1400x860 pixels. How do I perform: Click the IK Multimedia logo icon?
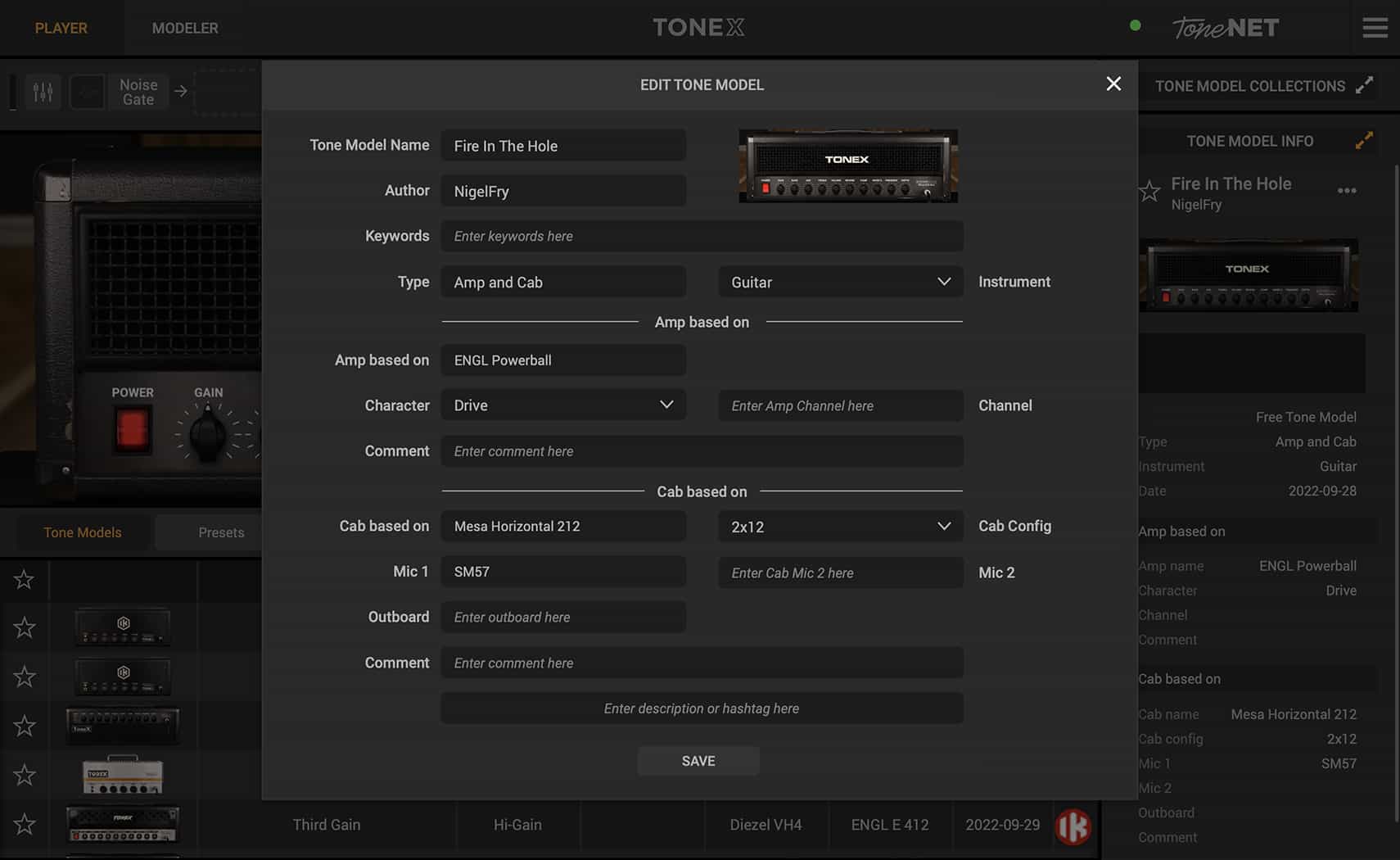click(x=1075, y=827)
